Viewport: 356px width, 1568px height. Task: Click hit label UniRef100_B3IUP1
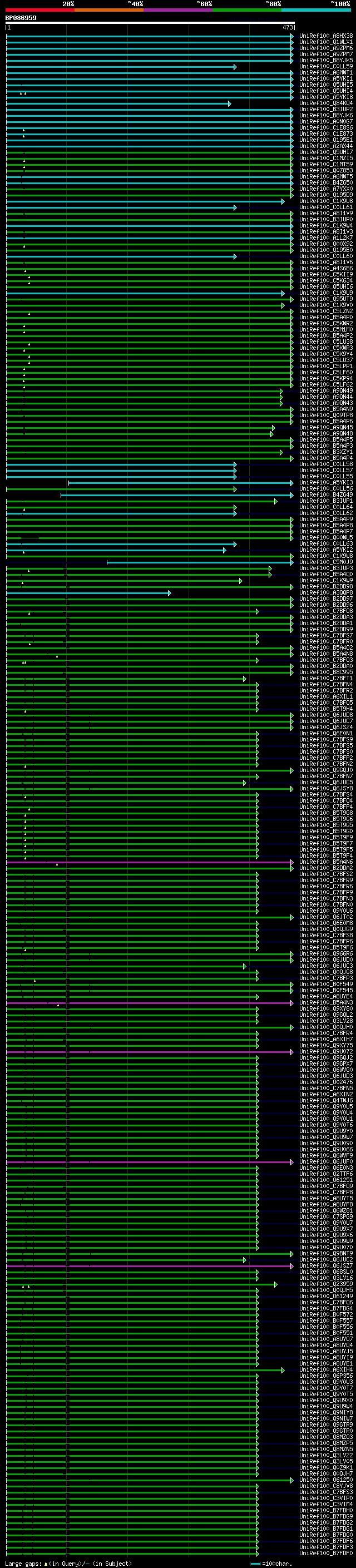(x=326, y=501)
